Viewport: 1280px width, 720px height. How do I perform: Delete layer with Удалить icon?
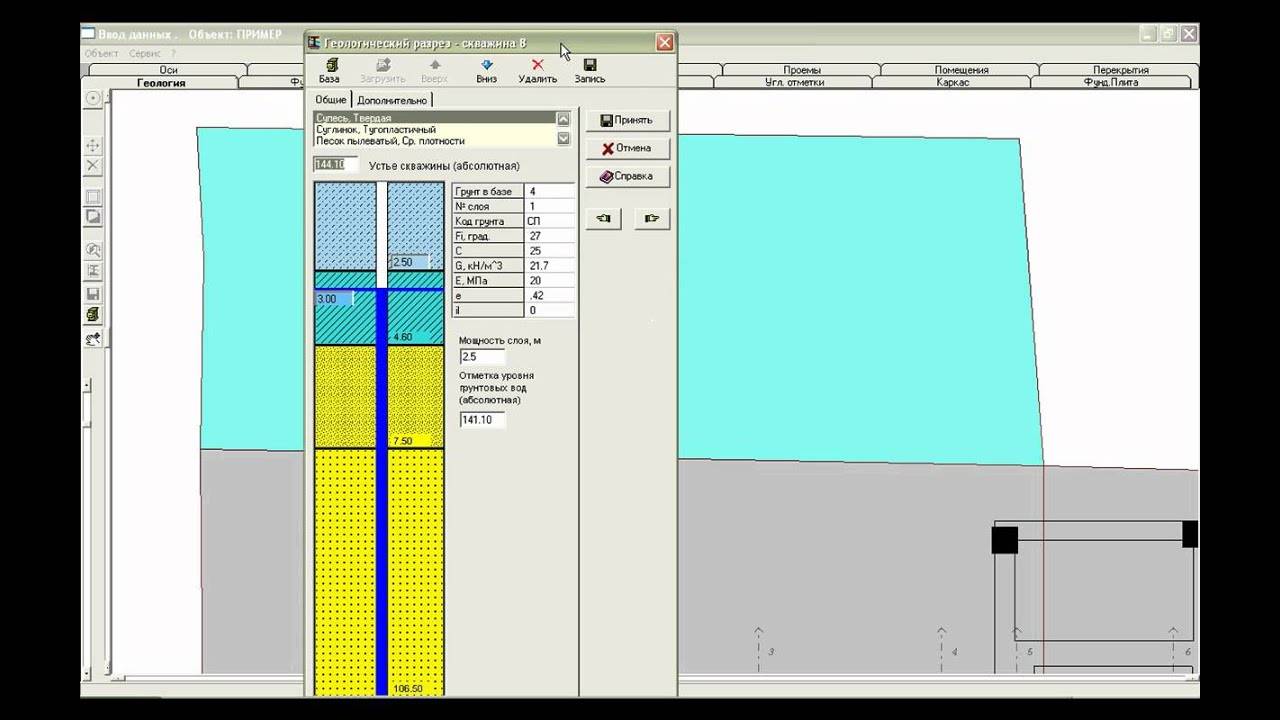(x=538, y=70)
